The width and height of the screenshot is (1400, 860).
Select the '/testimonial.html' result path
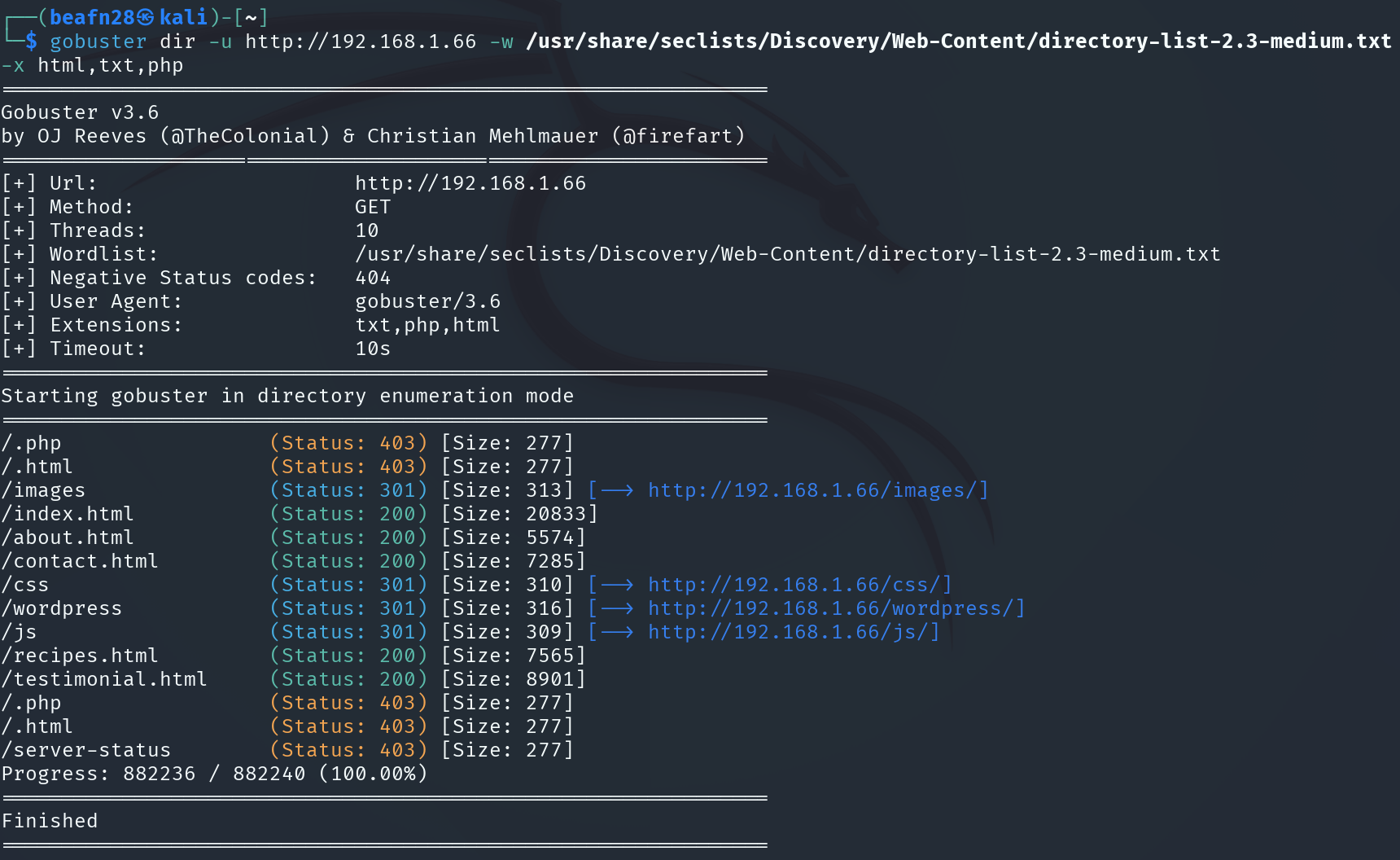(x=104, y=679)
